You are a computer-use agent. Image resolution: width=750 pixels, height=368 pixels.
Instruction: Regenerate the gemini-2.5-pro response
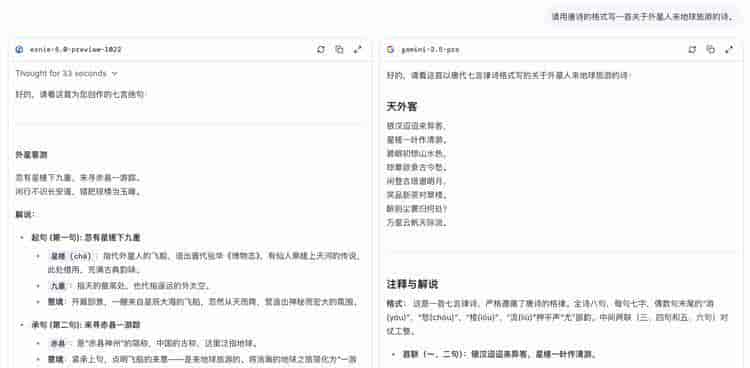692,49
